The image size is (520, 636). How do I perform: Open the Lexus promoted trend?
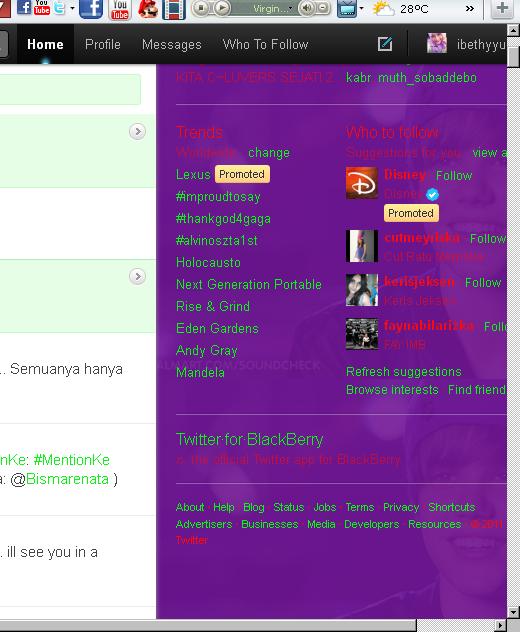pos(193,174)
